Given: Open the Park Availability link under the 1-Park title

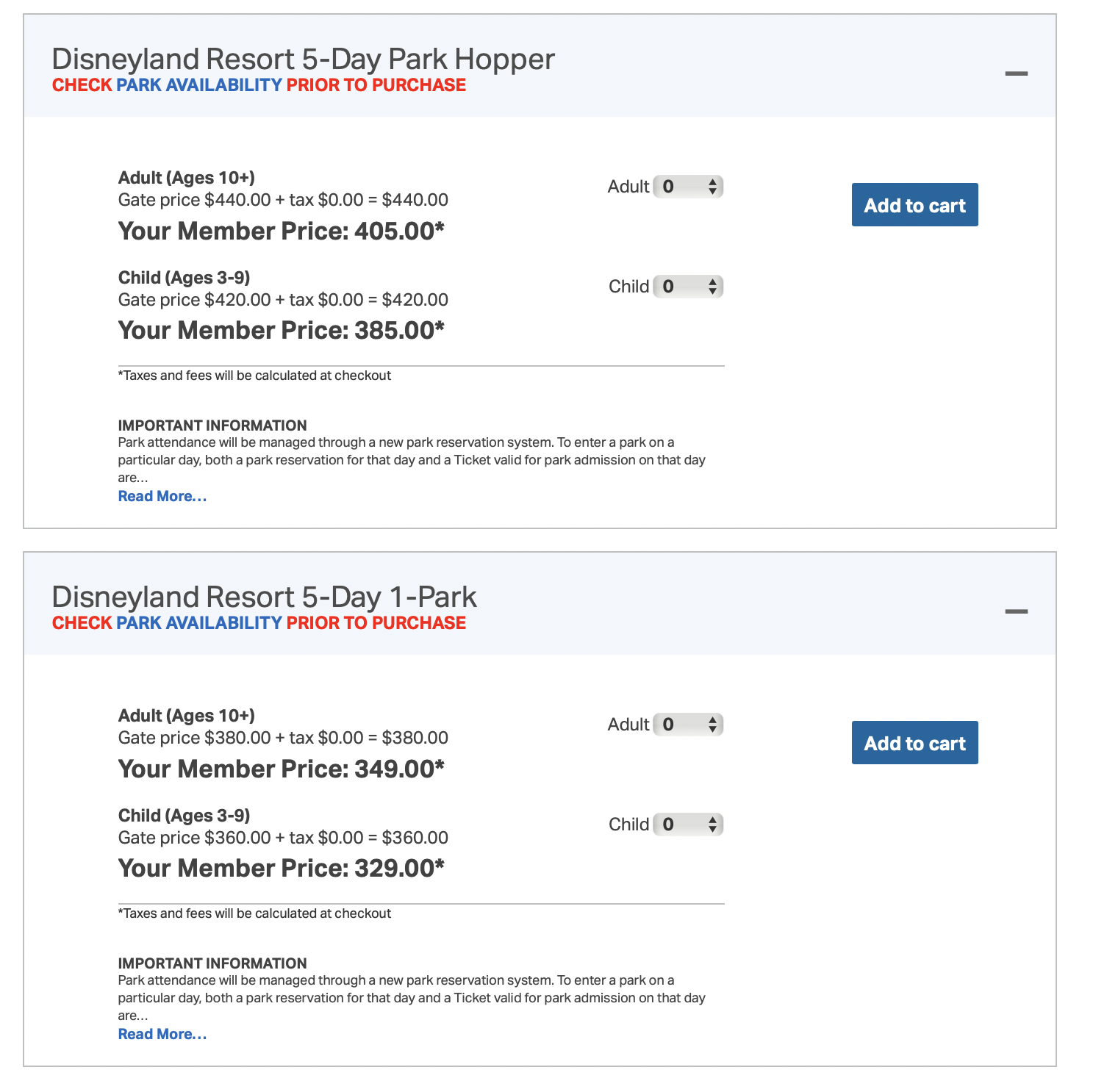Looking at the screenshot, I should pos(199,623).
